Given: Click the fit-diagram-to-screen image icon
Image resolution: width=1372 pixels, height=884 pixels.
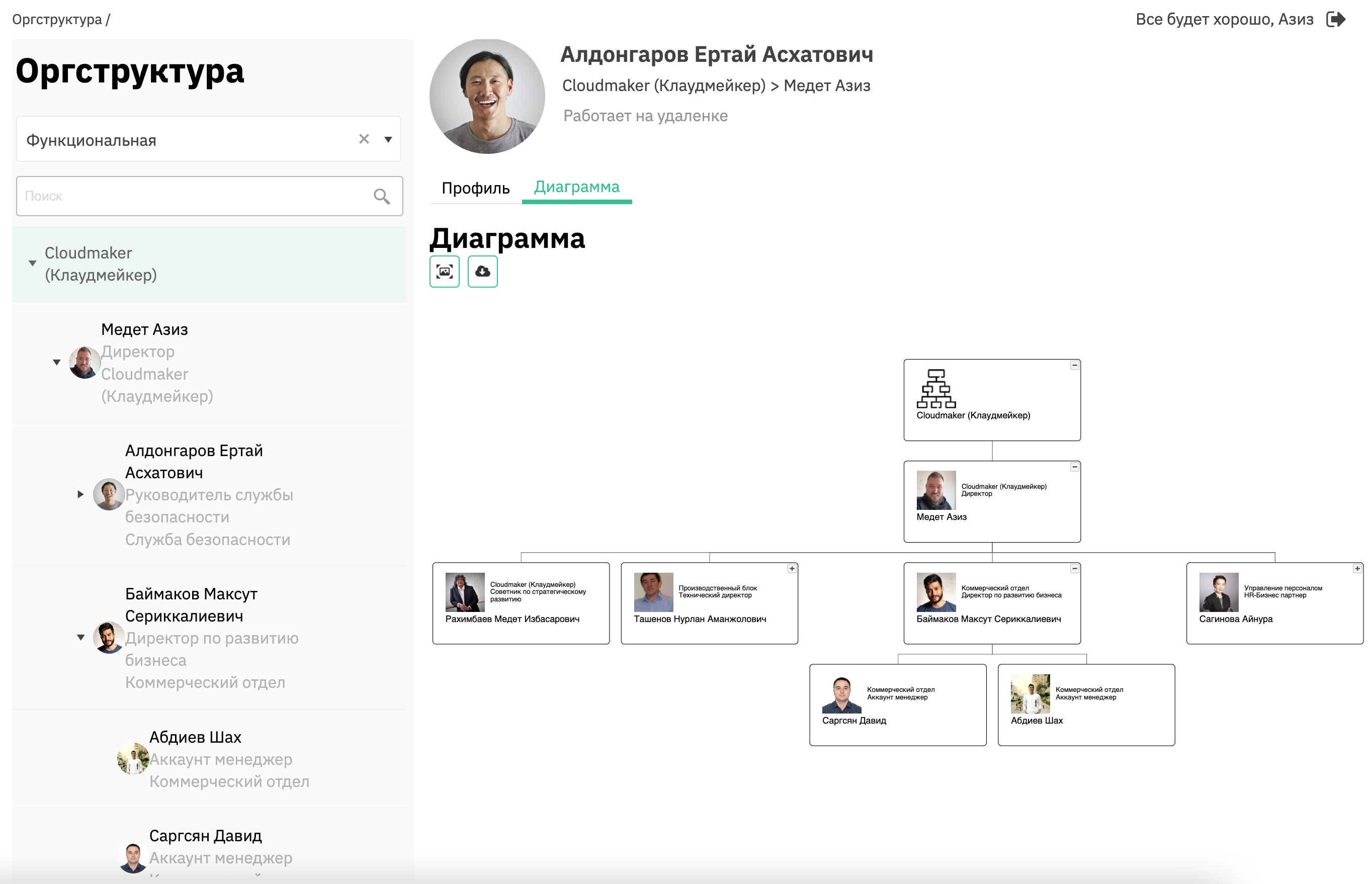Looking at the screenshot, I should point(444,272).
